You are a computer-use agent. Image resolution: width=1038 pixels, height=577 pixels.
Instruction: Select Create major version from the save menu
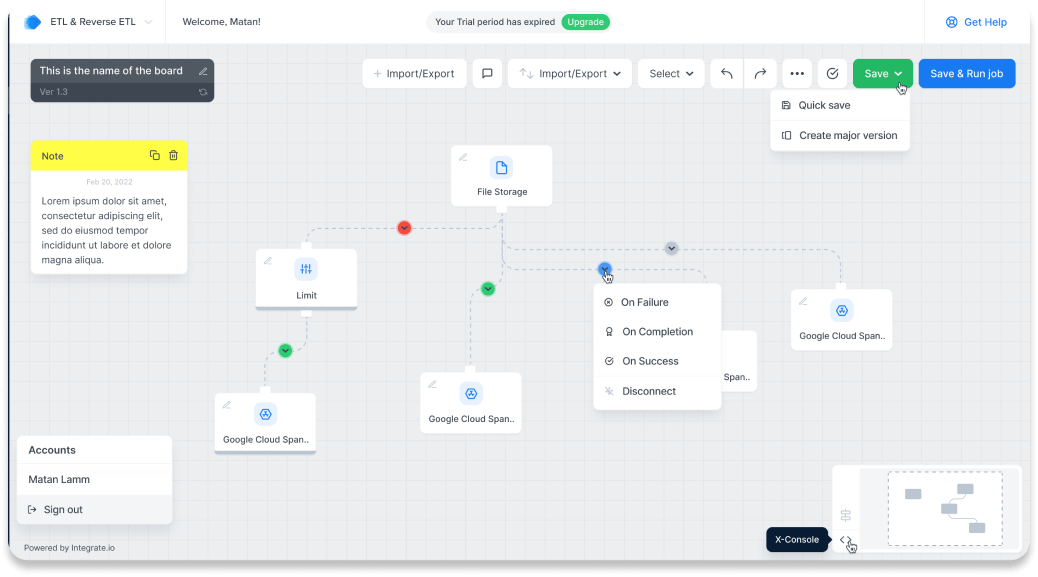point(847,135)
